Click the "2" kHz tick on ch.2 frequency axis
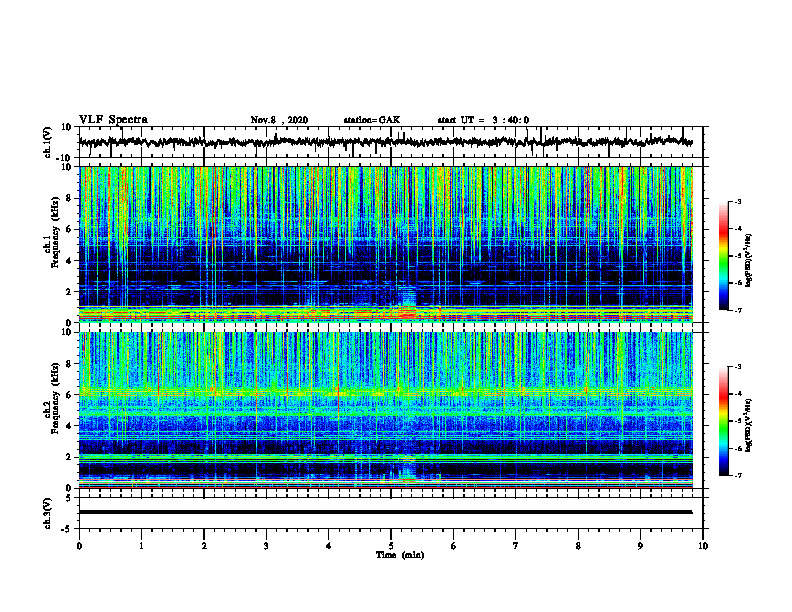 pos(69,457)
